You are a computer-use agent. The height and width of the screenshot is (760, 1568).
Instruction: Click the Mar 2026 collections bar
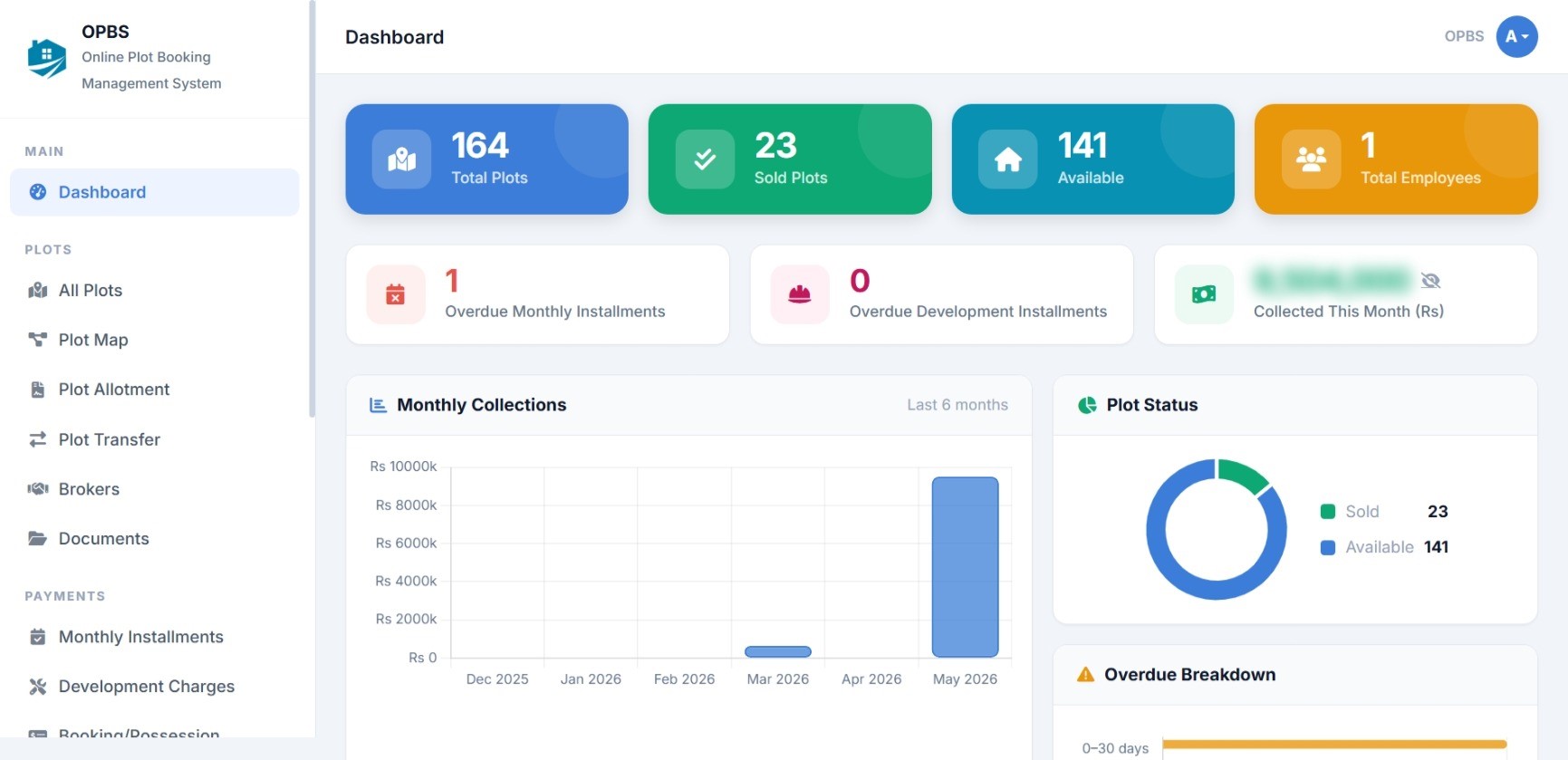point(778,651)
